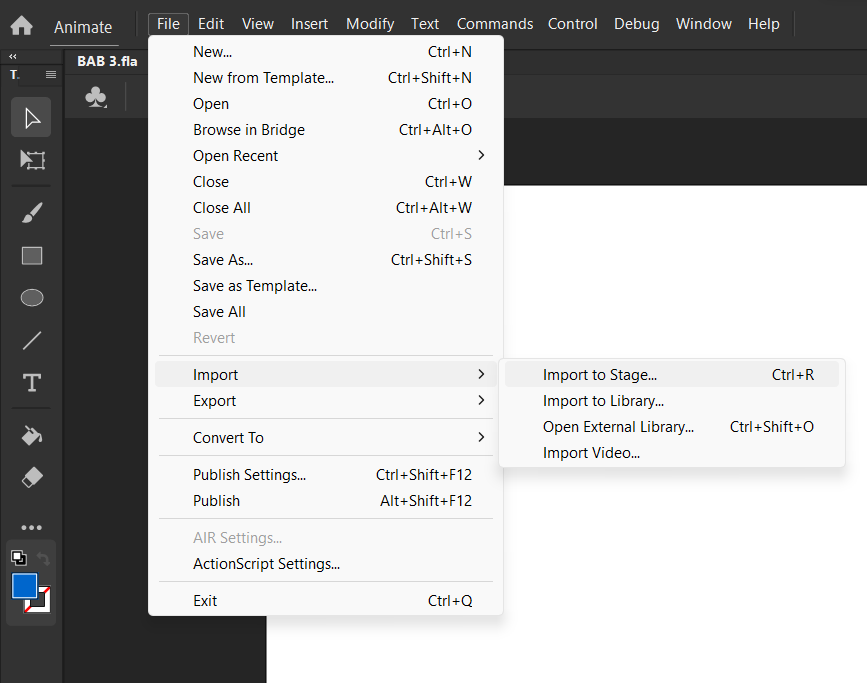
Task: Collapse the tools panel with double arrows
Action: (13, 56)
